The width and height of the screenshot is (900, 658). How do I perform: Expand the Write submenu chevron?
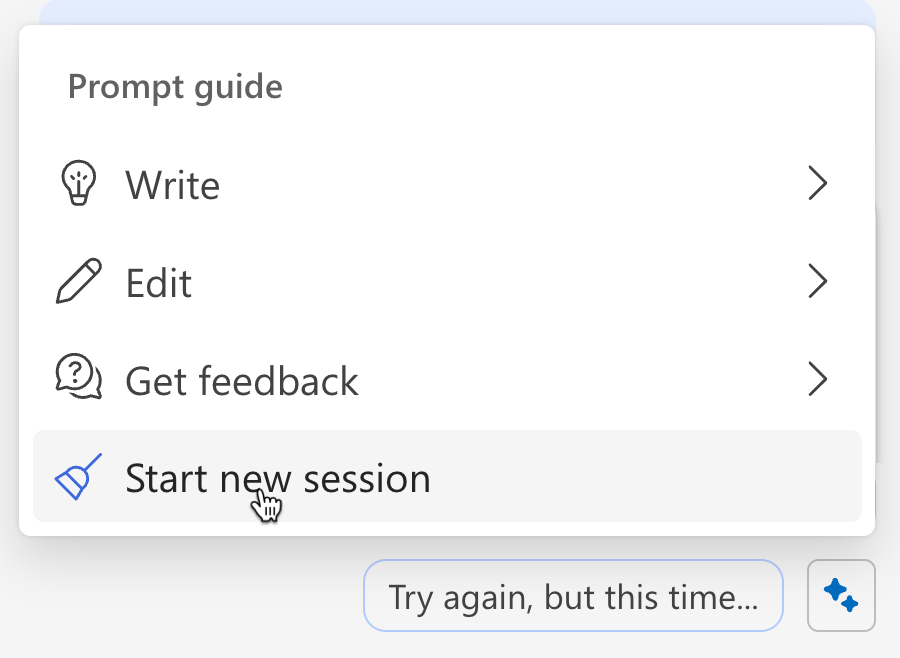click(818, 184)
